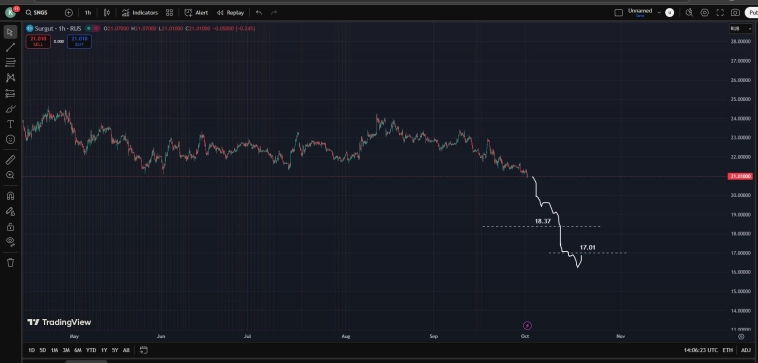Select the brush drawing tool

(x=10, y=109)
